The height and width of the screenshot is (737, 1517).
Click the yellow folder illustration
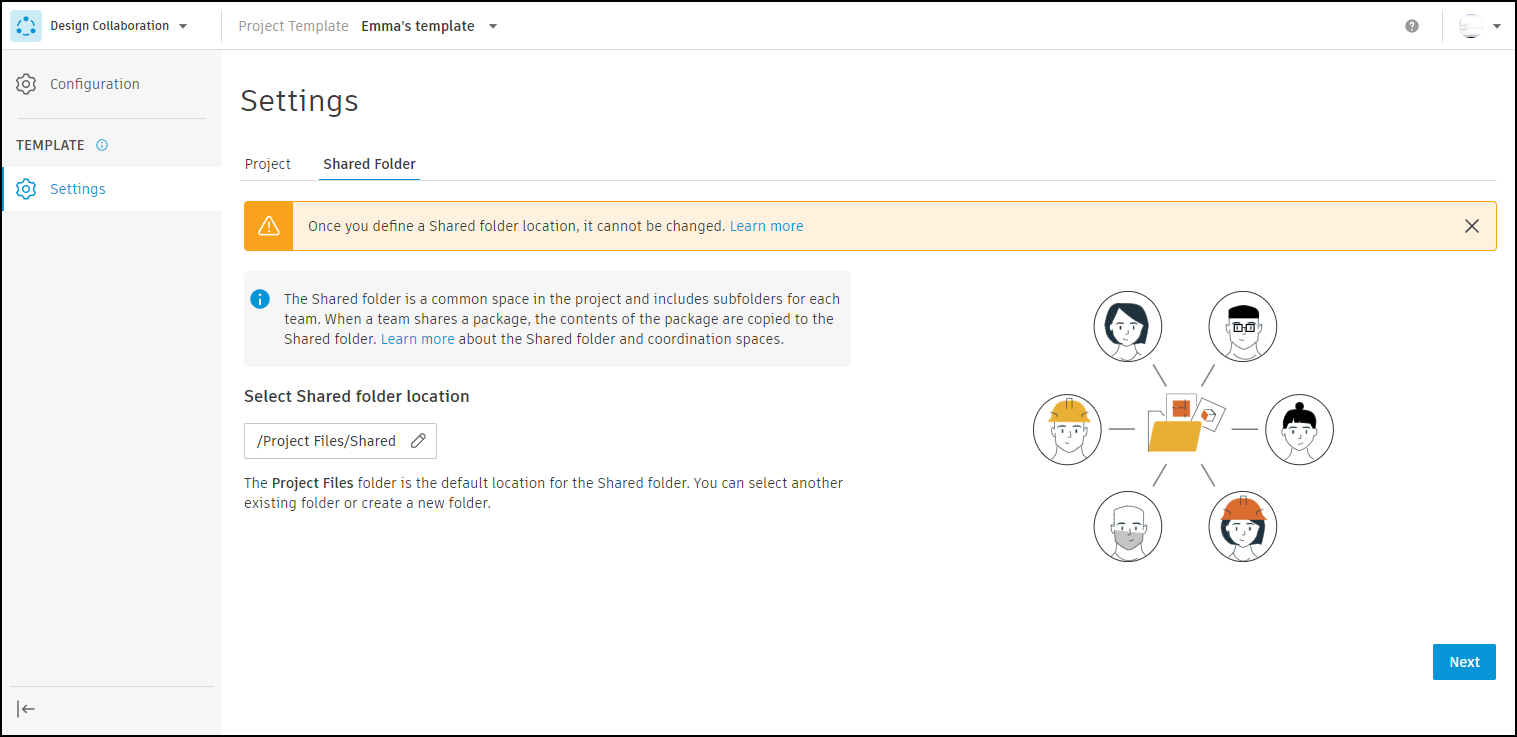pos(1175,435)
